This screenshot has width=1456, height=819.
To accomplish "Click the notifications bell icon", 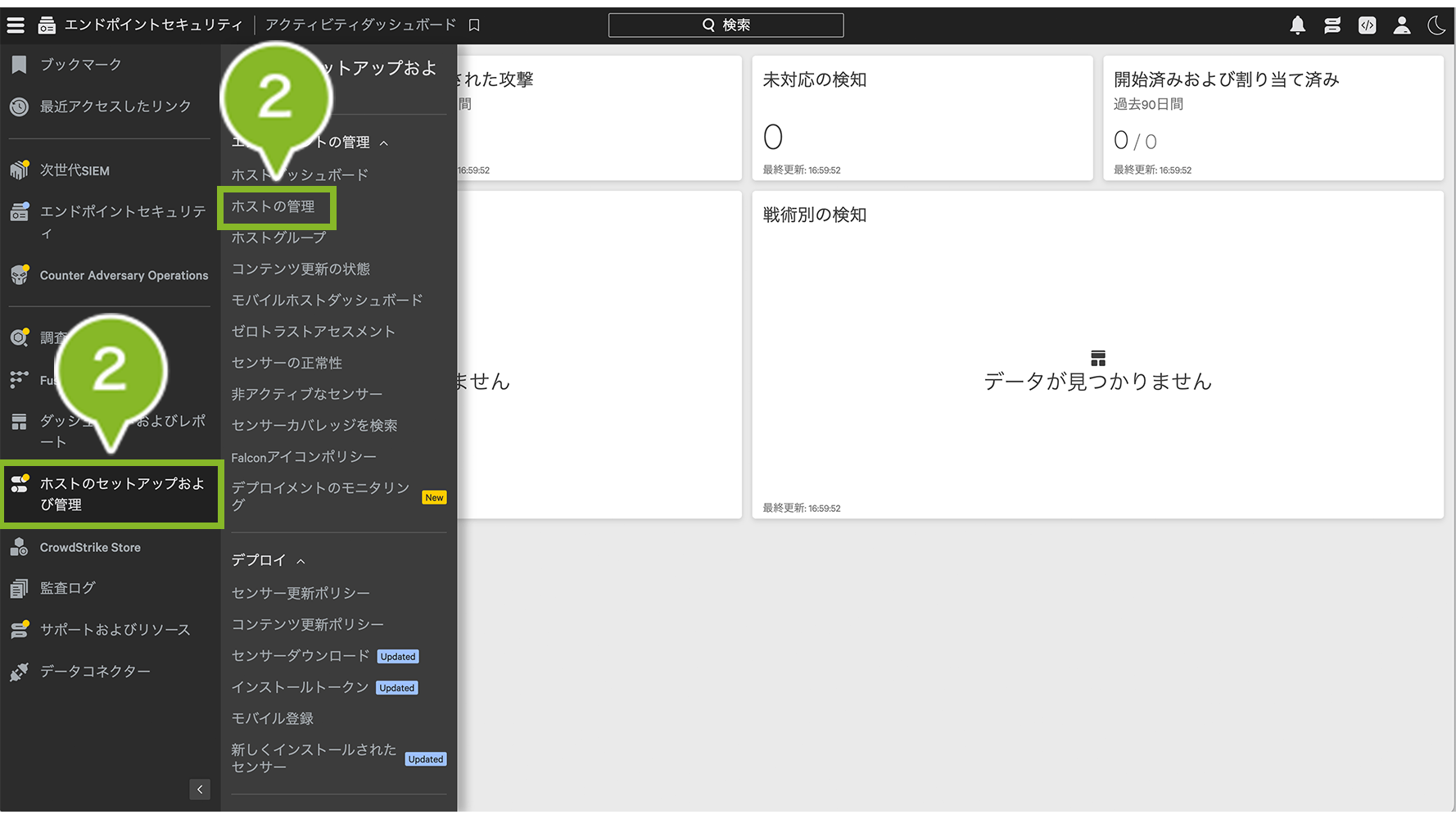I will pos(1297,25).
